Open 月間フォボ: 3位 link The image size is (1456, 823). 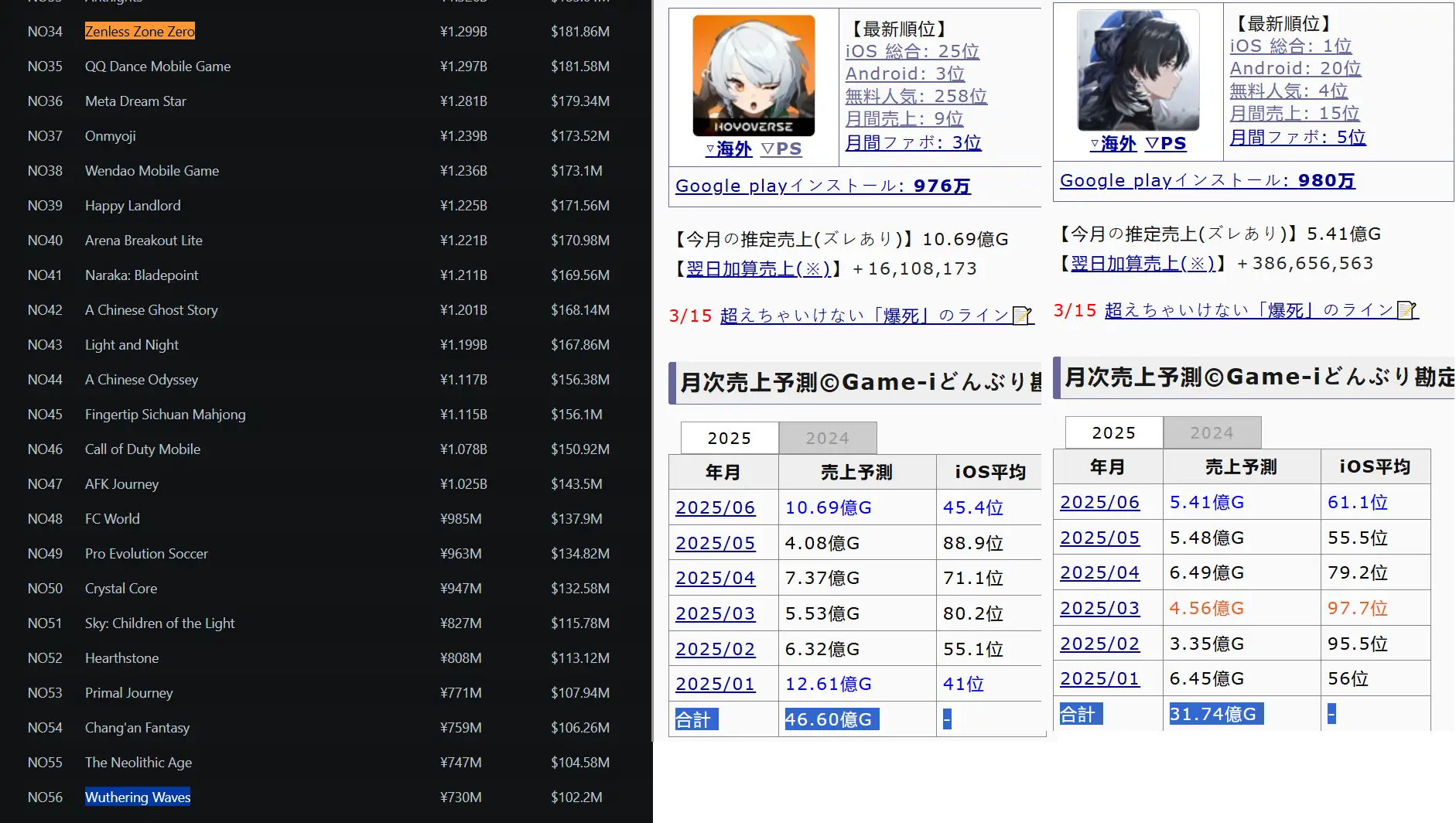click(913, 142)
